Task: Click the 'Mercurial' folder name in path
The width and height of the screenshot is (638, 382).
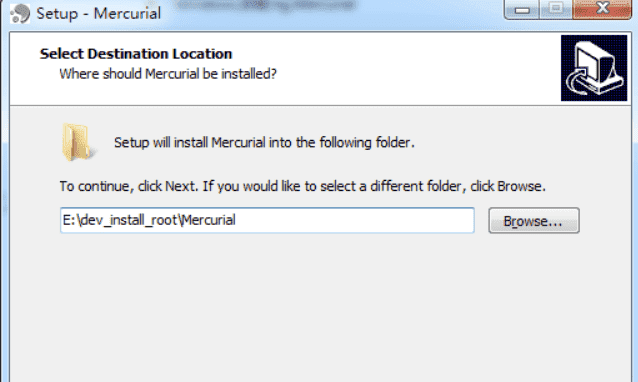Action: coord(208,220)
